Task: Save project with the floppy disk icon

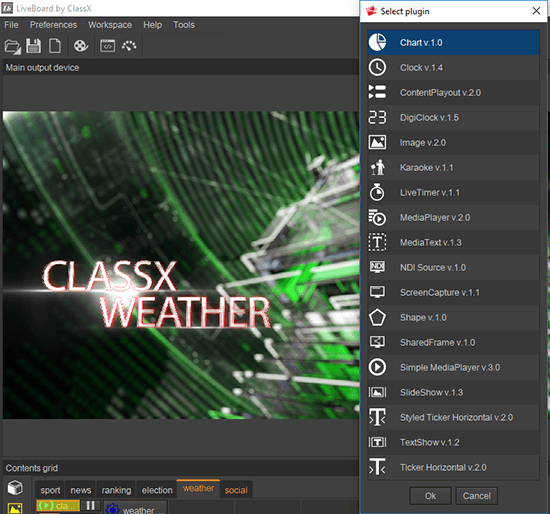Action: 33,46
